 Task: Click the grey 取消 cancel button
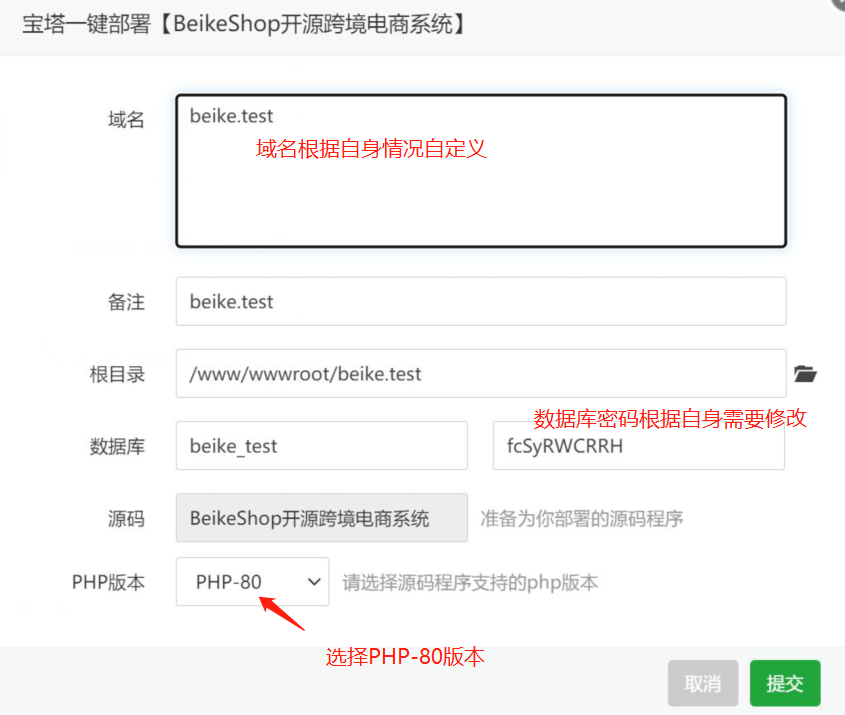(703, 683)
